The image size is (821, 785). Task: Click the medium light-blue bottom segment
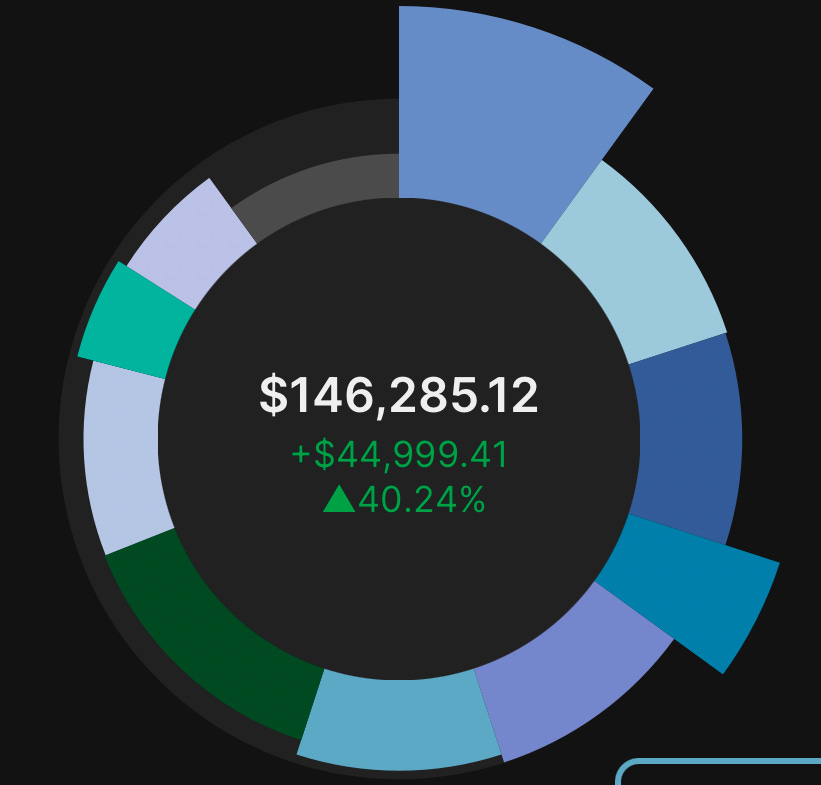tap(399, 723)
